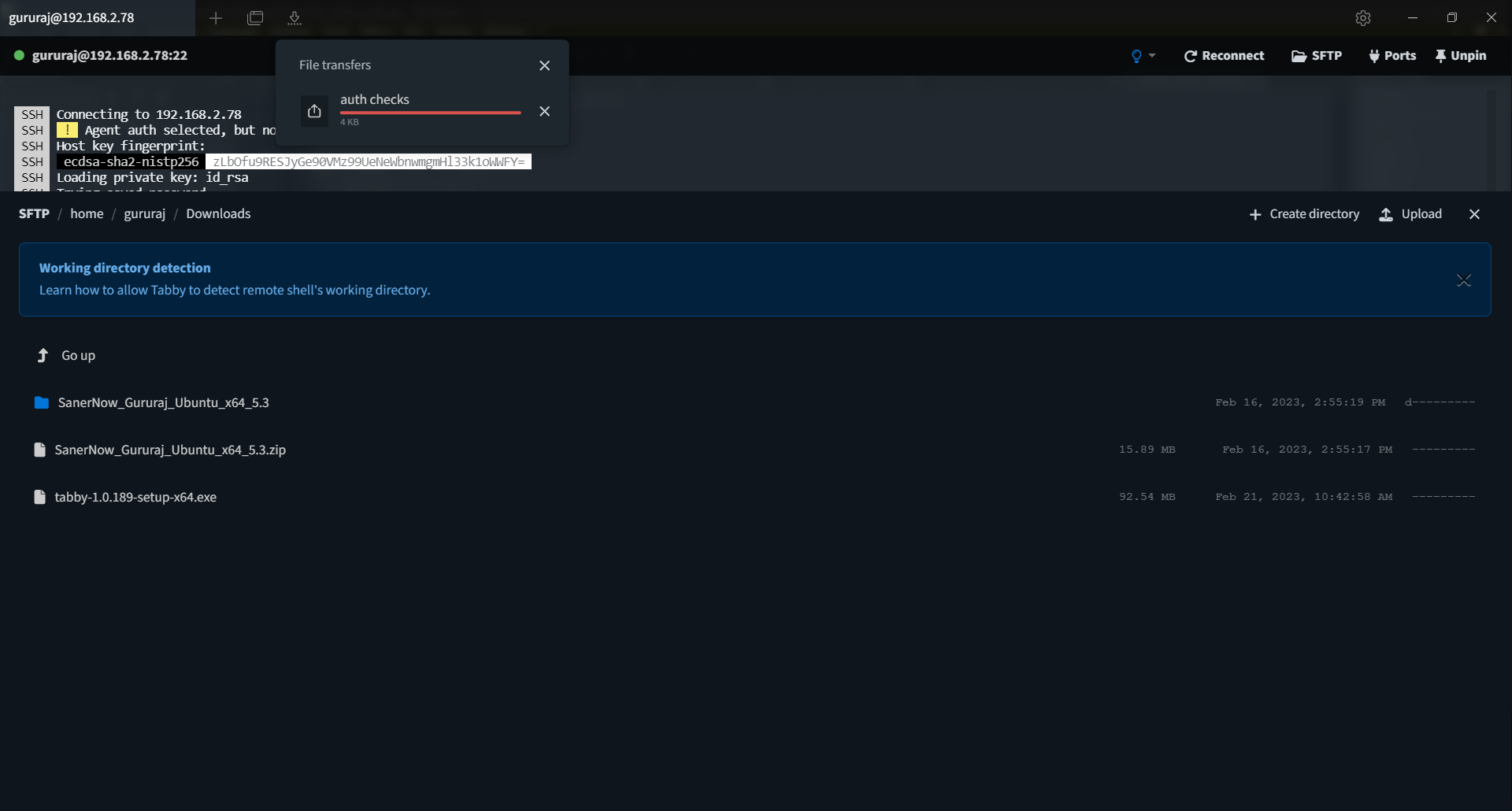Viewport: 1512px width, 811px height.
Task: Open the 'Learn how to allow Tabby' link
Action: [235, 290]
